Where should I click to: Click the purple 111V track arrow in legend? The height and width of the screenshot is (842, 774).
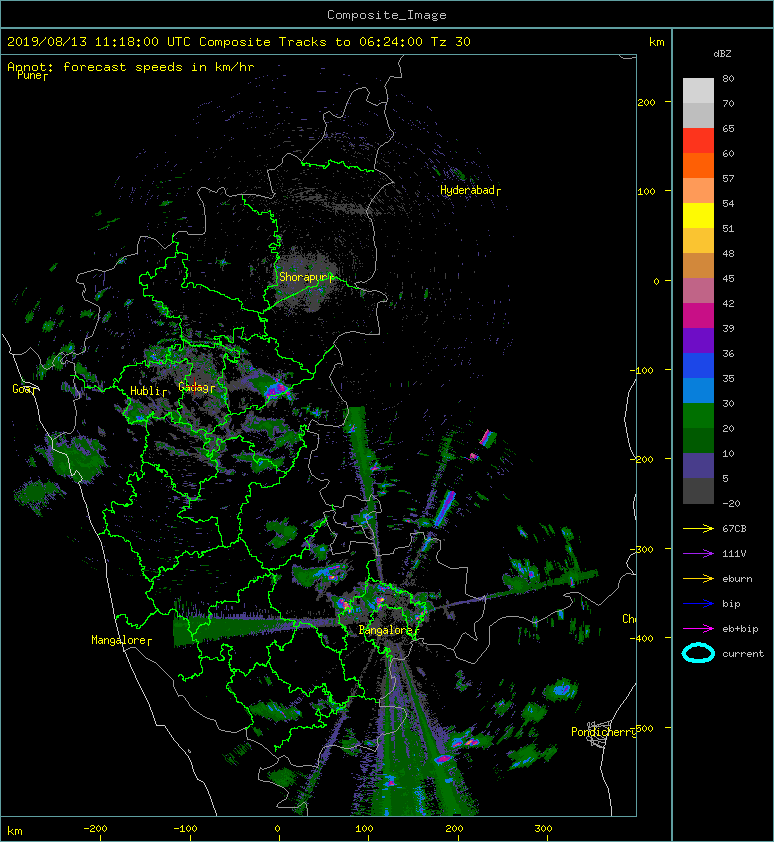698,553
